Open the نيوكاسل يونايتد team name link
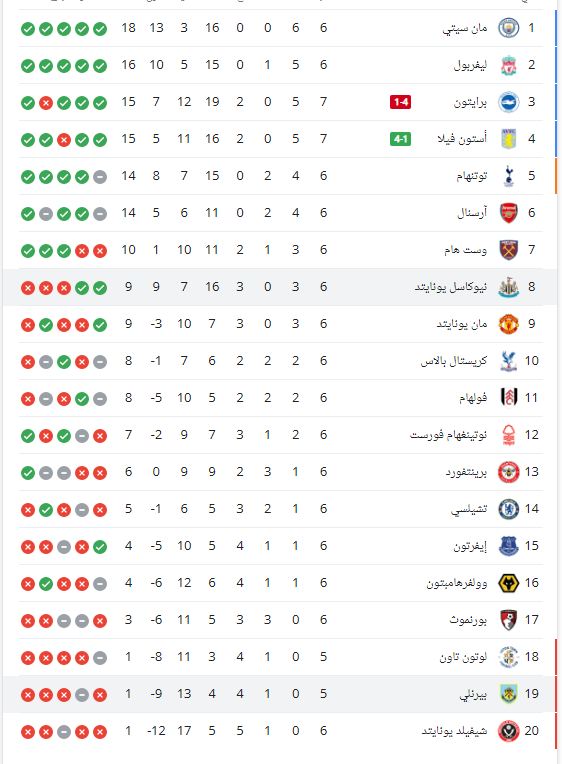This screenshot has width=562, height=764. click(451, 287)
